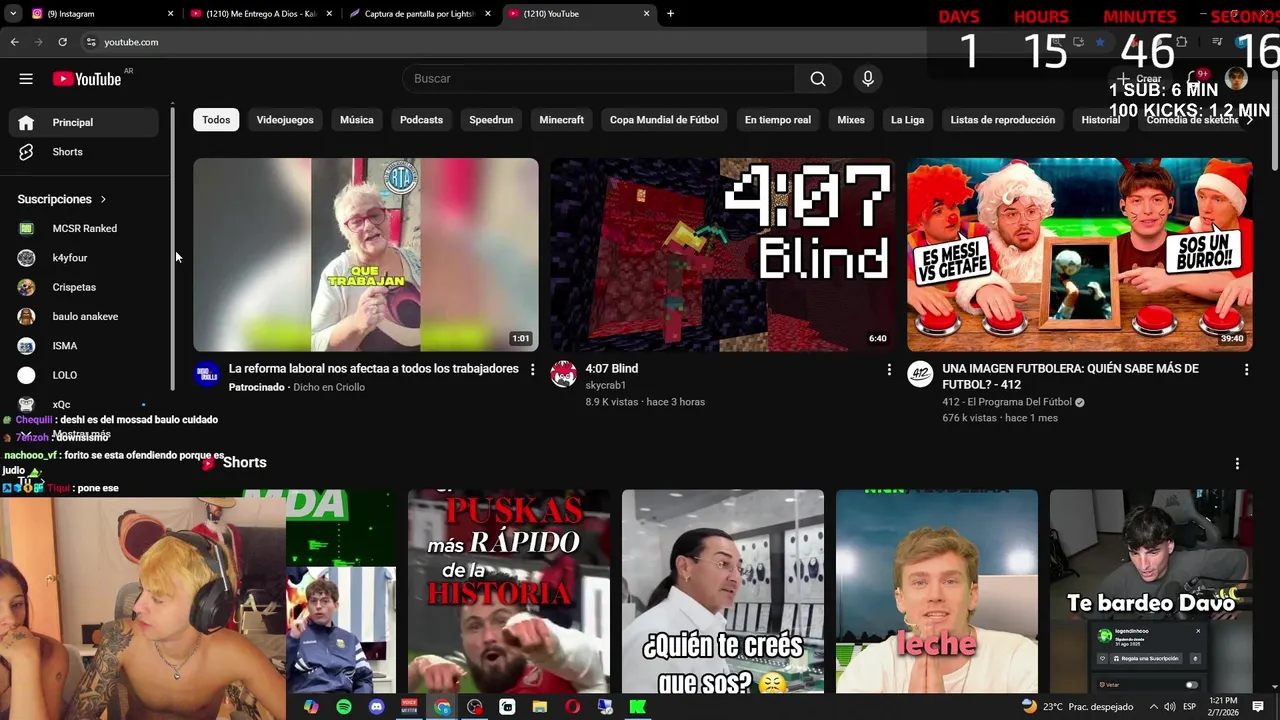1280x720 pixels.
Task: Select Copa Mundial de Fútbol chip
Action: (664, 120)
